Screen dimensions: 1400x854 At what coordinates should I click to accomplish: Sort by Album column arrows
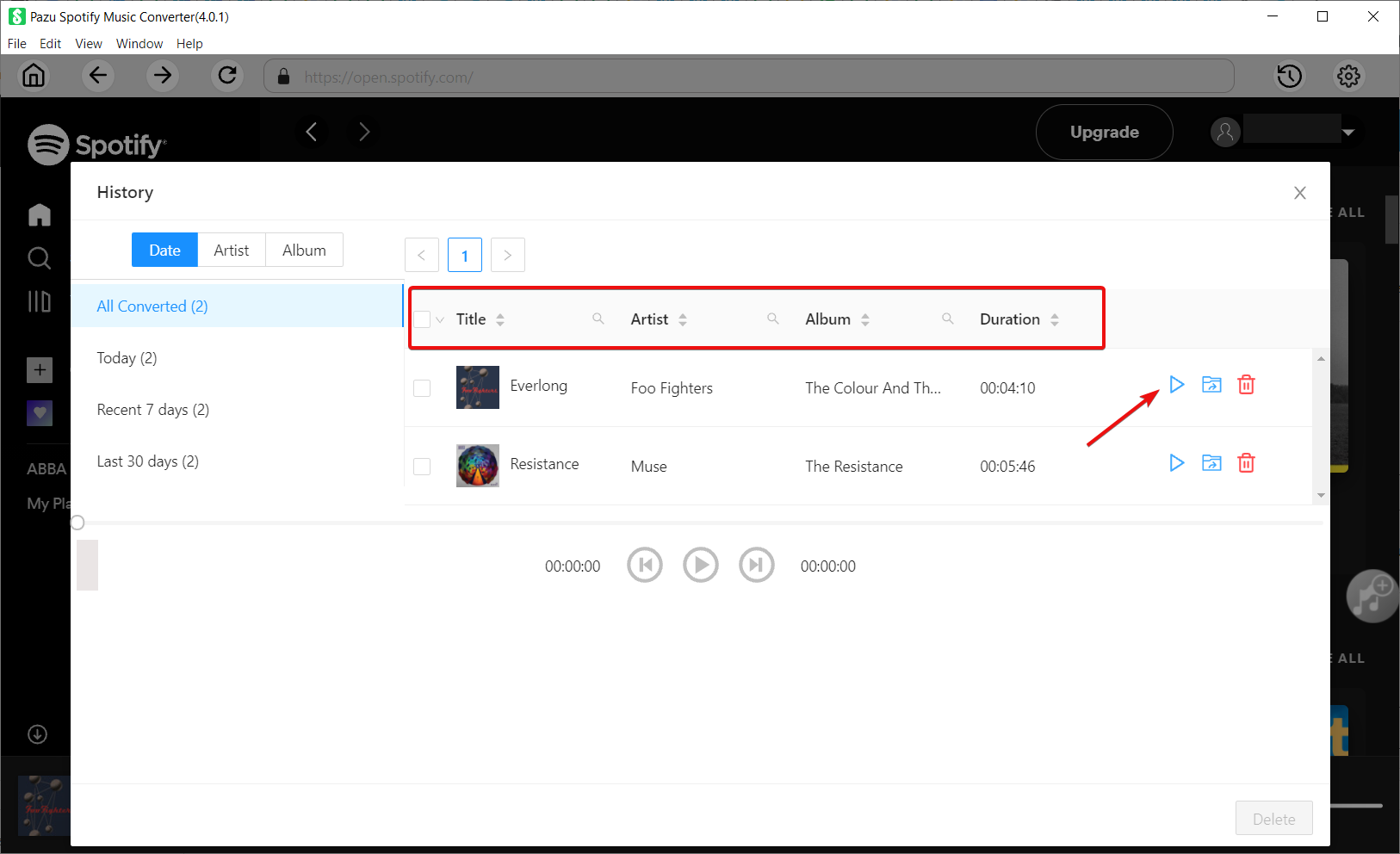point(865,319)
